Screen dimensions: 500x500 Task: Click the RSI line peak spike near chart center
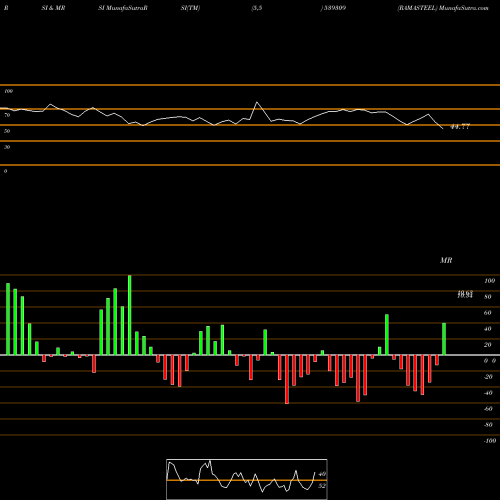click(257, 102)
